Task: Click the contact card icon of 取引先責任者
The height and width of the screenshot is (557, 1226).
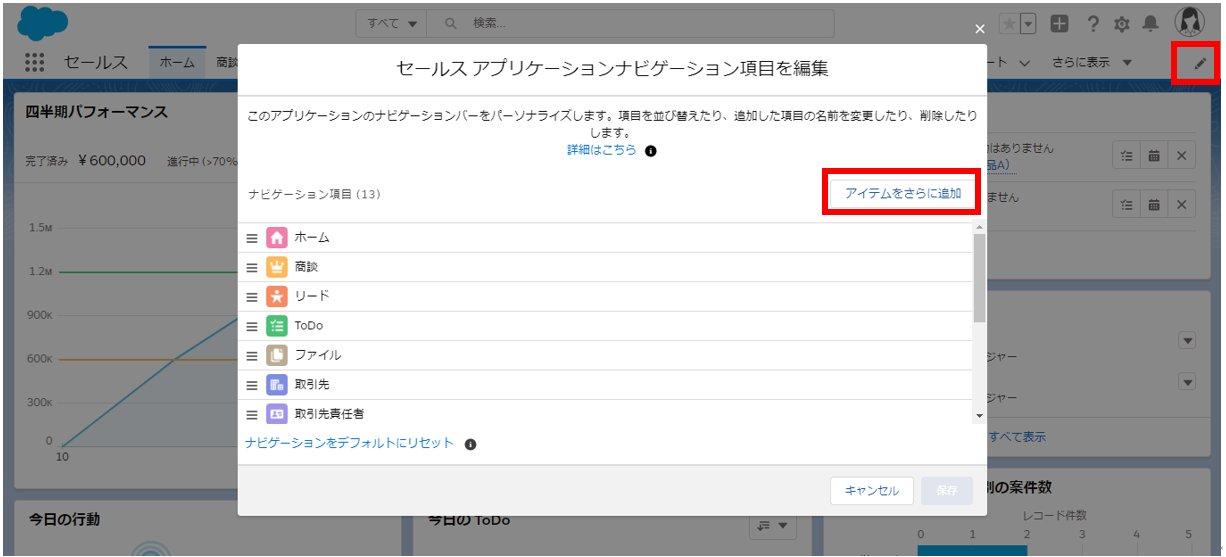Action: (x=277, y=414)
